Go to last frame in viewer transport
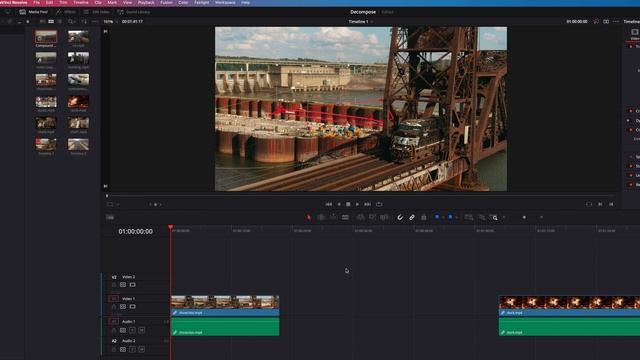The height and width of the screenshot is (360, 640). (x=367, y=204)
